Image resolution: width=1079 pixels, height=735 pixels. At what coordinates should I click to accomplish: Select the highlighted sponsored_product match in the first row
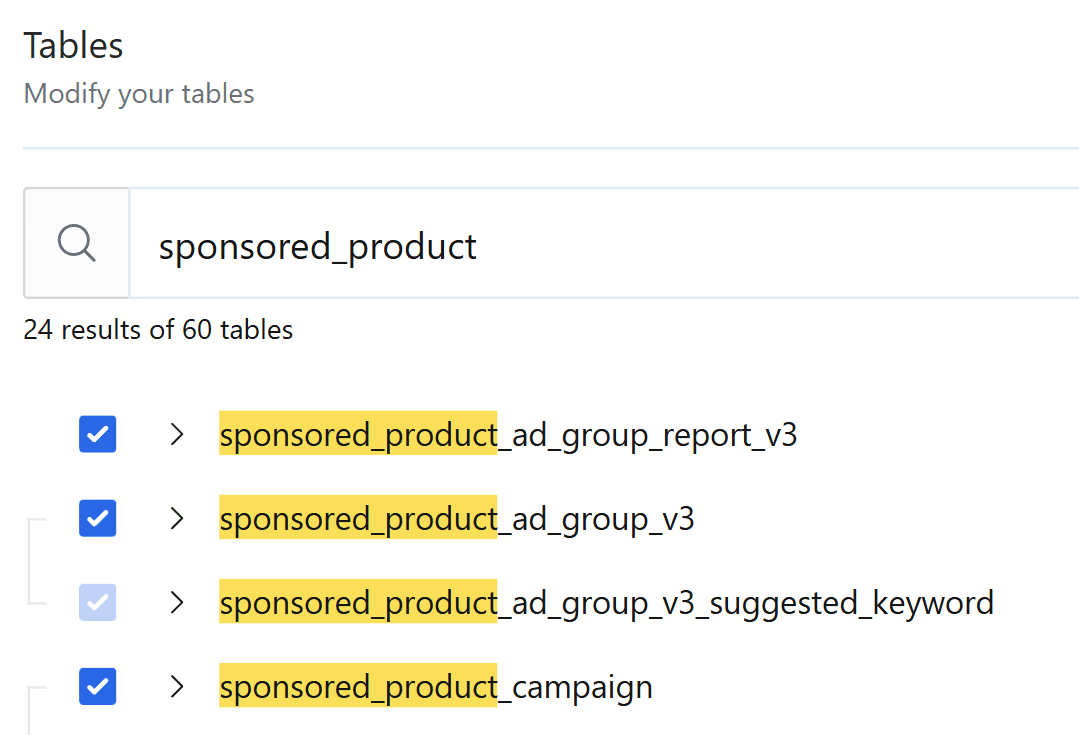(x=357, y=434)
